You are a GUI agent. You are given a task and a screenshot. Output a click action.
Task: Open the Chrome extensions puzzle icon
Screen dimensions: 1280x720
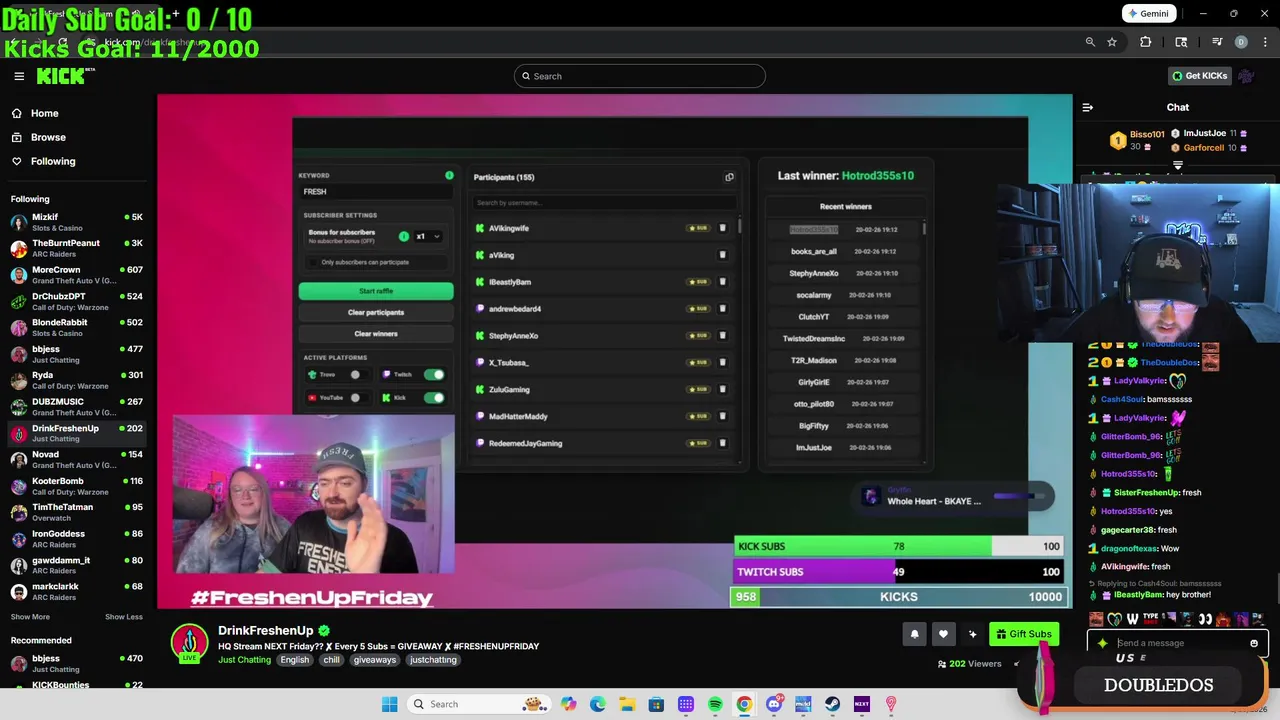(x=1146, y=42)
